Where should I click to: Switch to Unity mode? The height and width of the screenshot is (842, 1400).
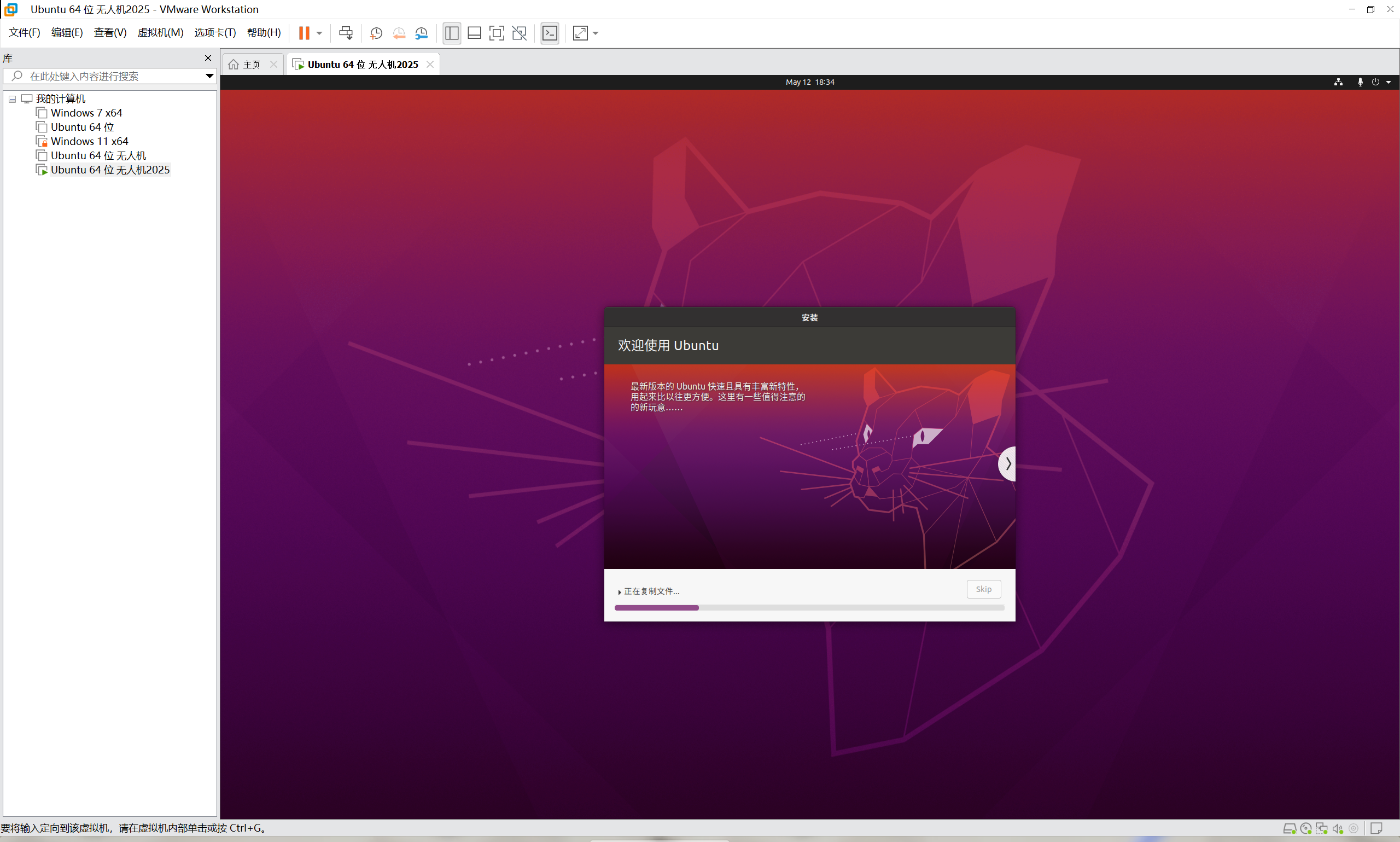pyautogui.click(x=519, y=33)
